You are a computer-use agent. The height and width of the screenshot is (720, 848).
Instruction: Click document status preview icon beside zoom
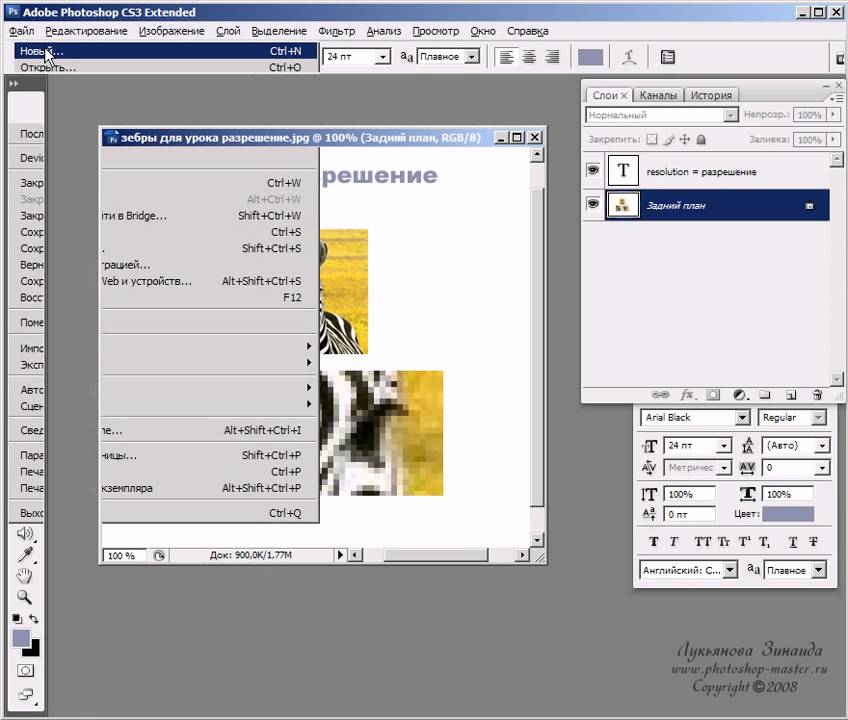point(159,556)
